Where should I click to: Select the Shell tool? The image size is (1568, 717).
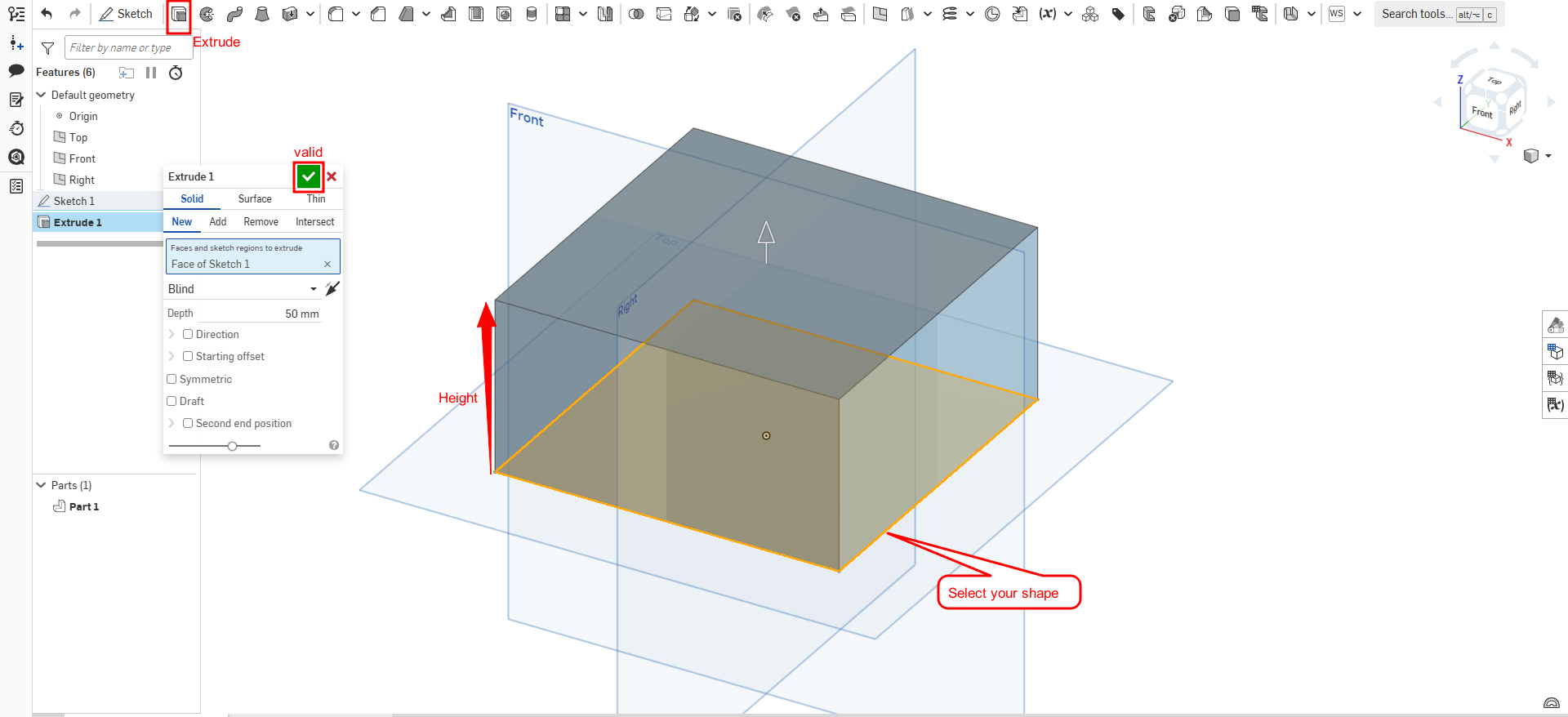point(476,14)
